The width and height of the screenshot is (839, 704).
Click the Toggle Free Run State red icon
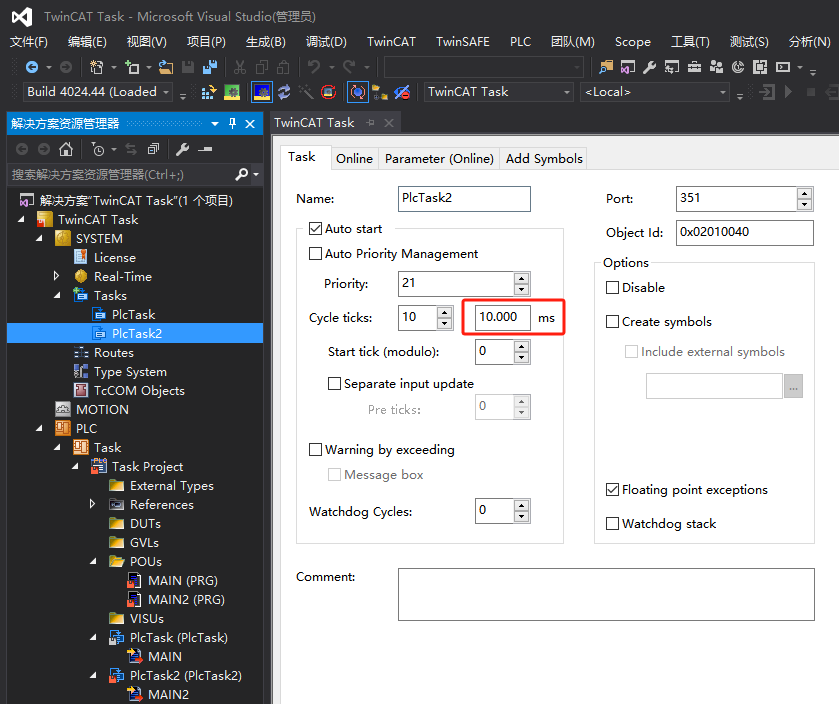tap(329, 93)
